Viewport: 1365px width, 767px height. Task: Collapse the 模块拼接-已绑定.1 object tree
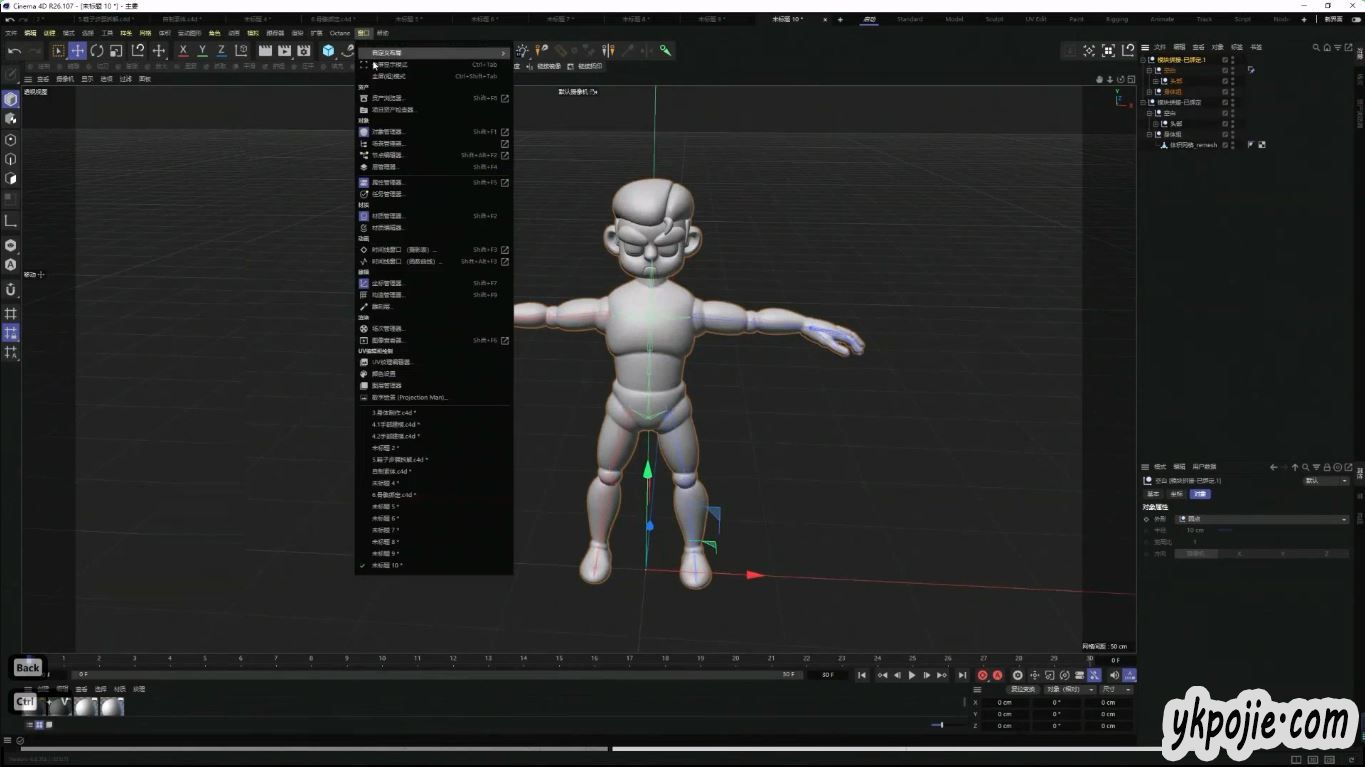point(1143,60)
